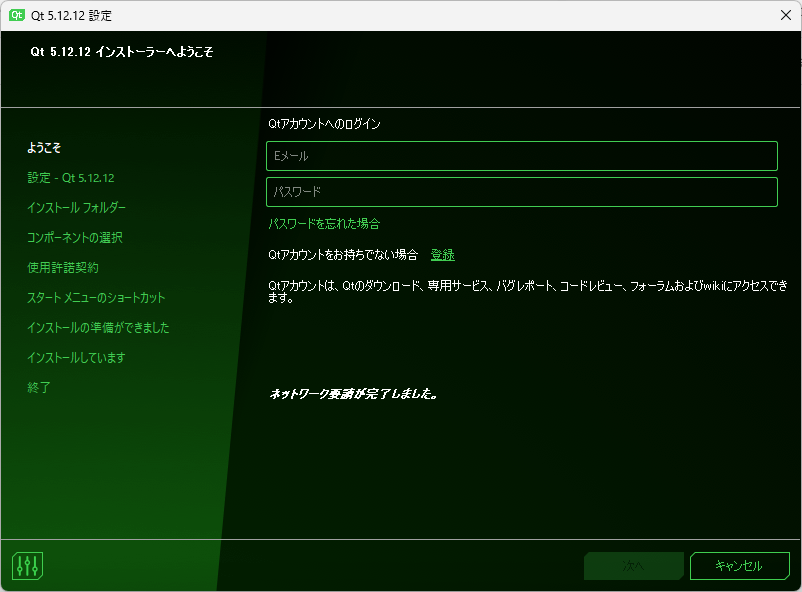Focus the Eメール input field
802x592 pixels.
pyautogui.click(x=522, y=156)
